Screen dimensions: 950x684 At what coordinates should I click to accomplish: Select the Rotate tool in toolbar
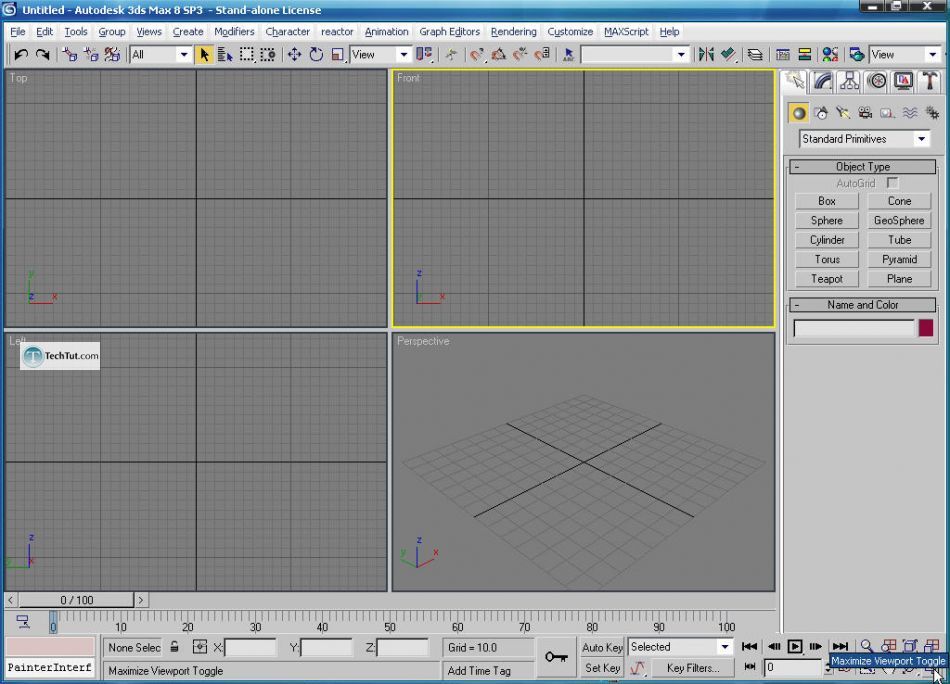[x=316, y=55]
